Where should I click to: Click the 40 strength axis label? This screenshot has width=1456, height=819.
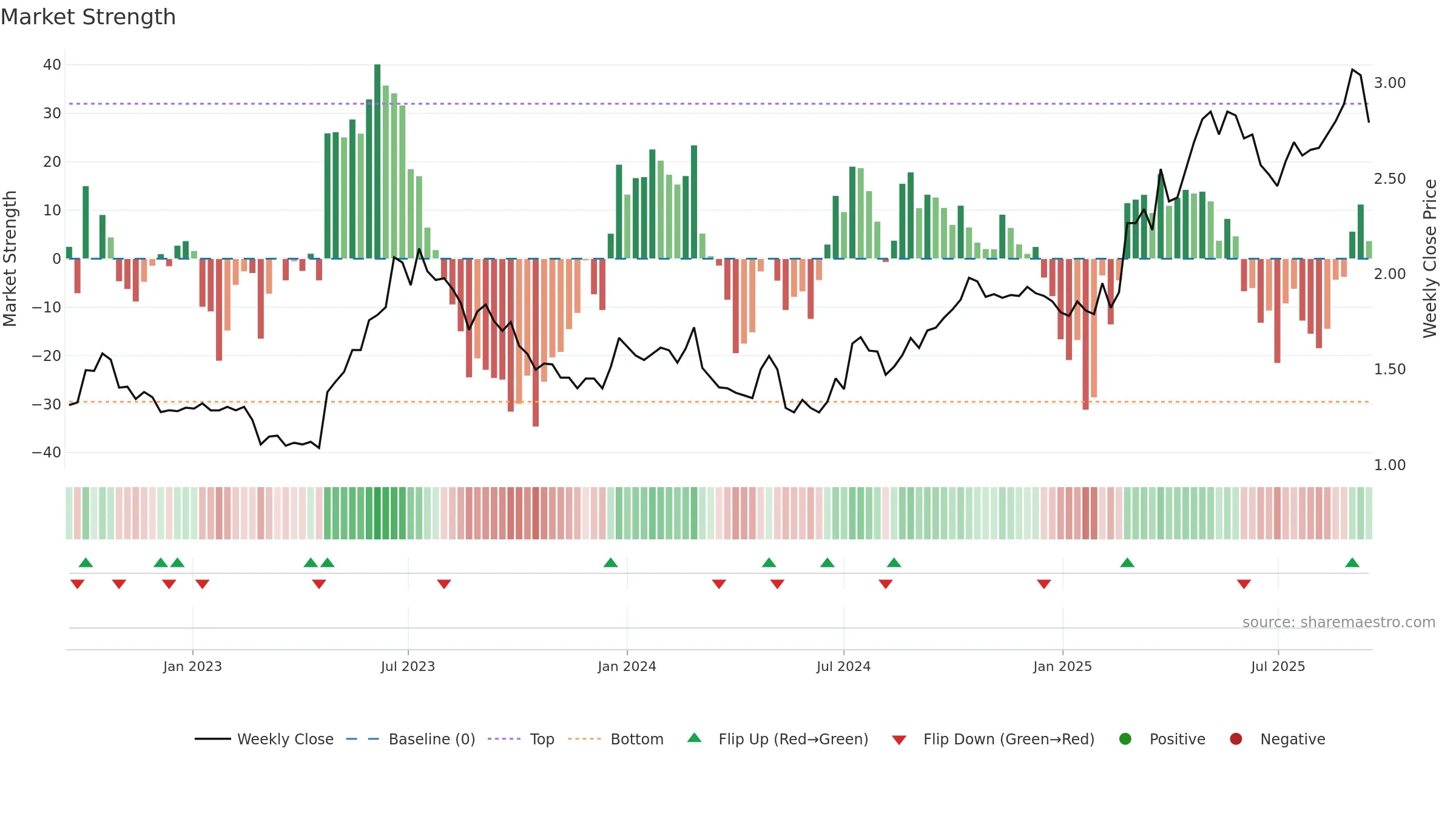tap(52, 64)
